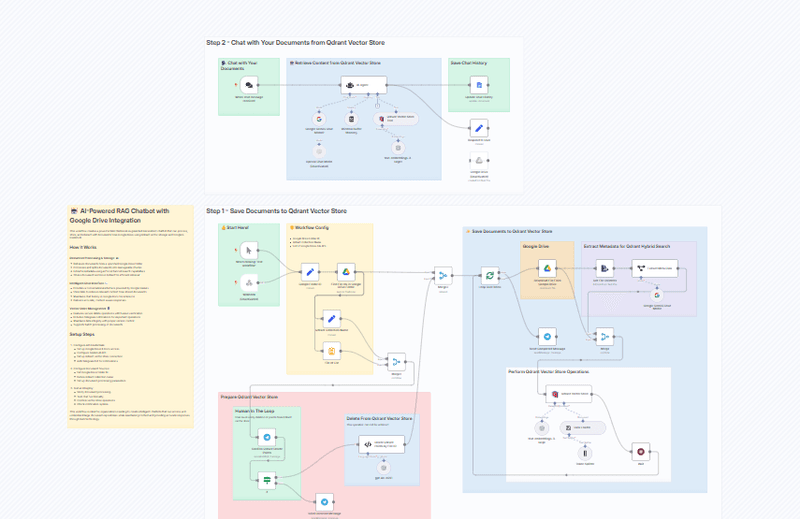Click the Step 2 Chat with Your Documents heading
This screenshot has width=800, height=519.
click(x=295, y=42)
